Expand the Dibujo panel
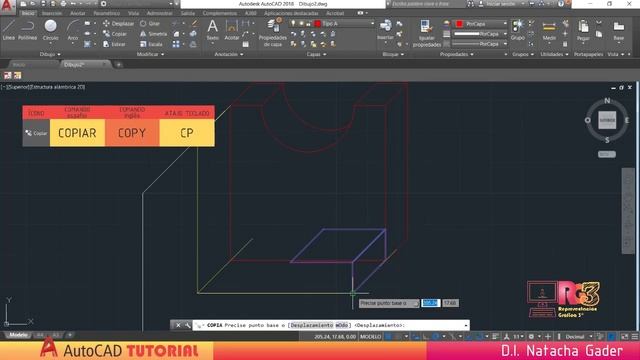Screen dimensions: 640x360 pos(50,54)
